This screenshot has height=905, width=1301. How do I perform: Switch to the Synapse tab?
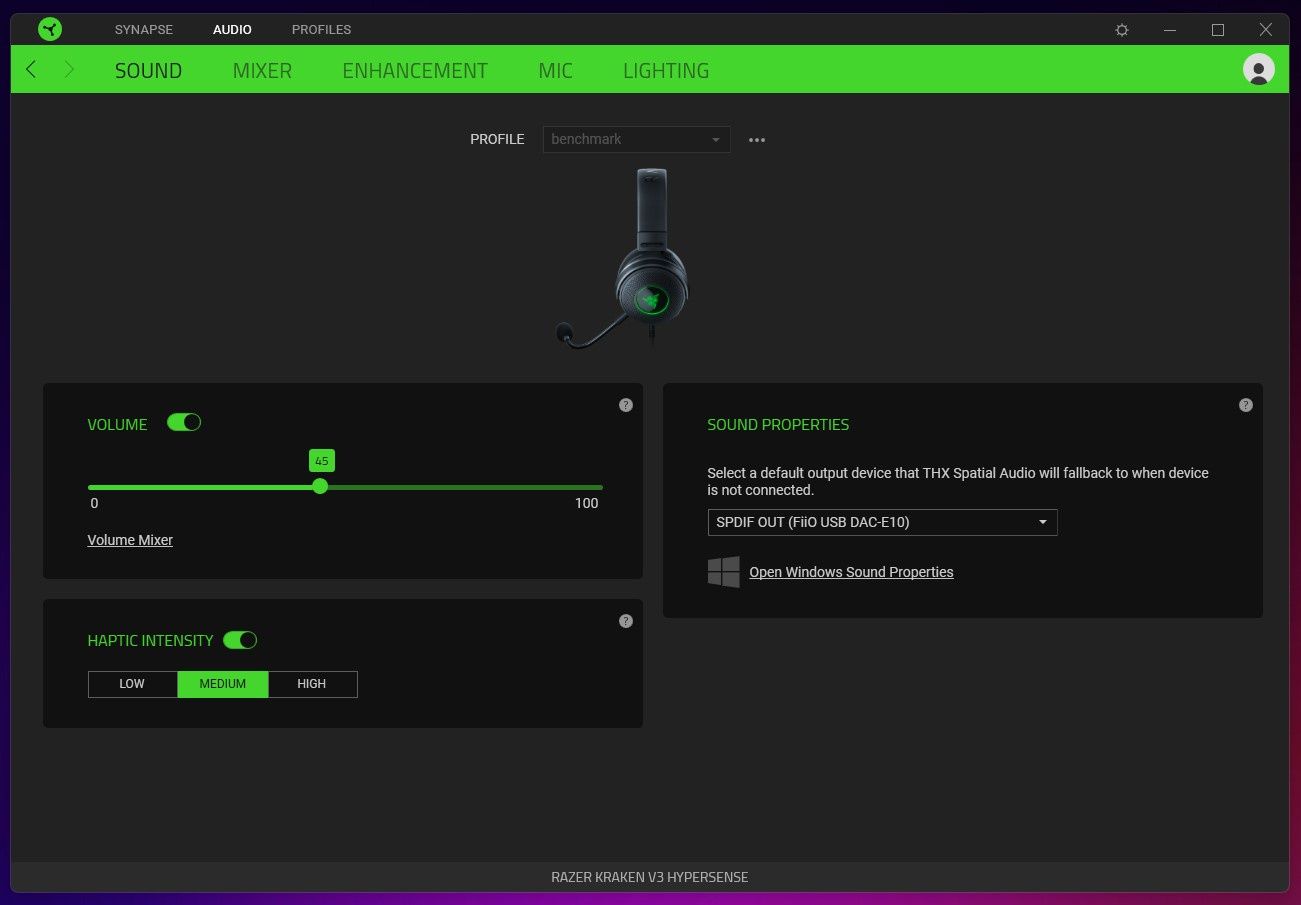pos(144,29)
